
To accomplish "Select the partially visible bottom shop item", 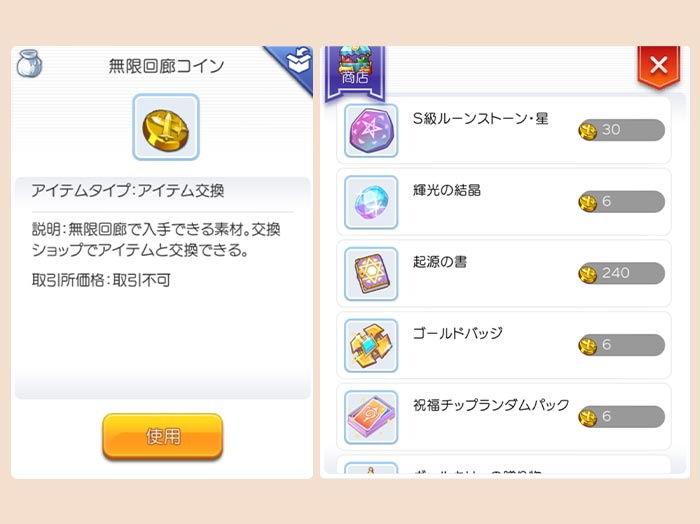I will 504,465.
